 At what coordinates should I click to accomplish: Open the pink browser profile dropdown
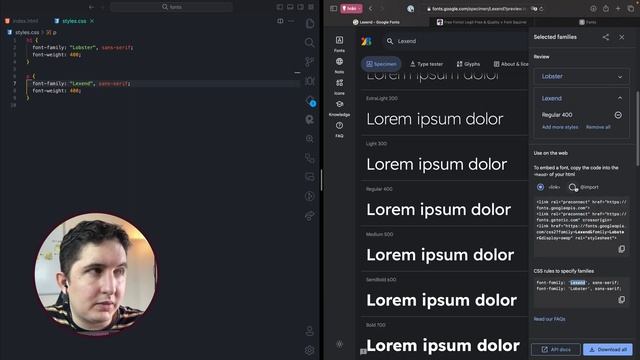click(351, 8)
